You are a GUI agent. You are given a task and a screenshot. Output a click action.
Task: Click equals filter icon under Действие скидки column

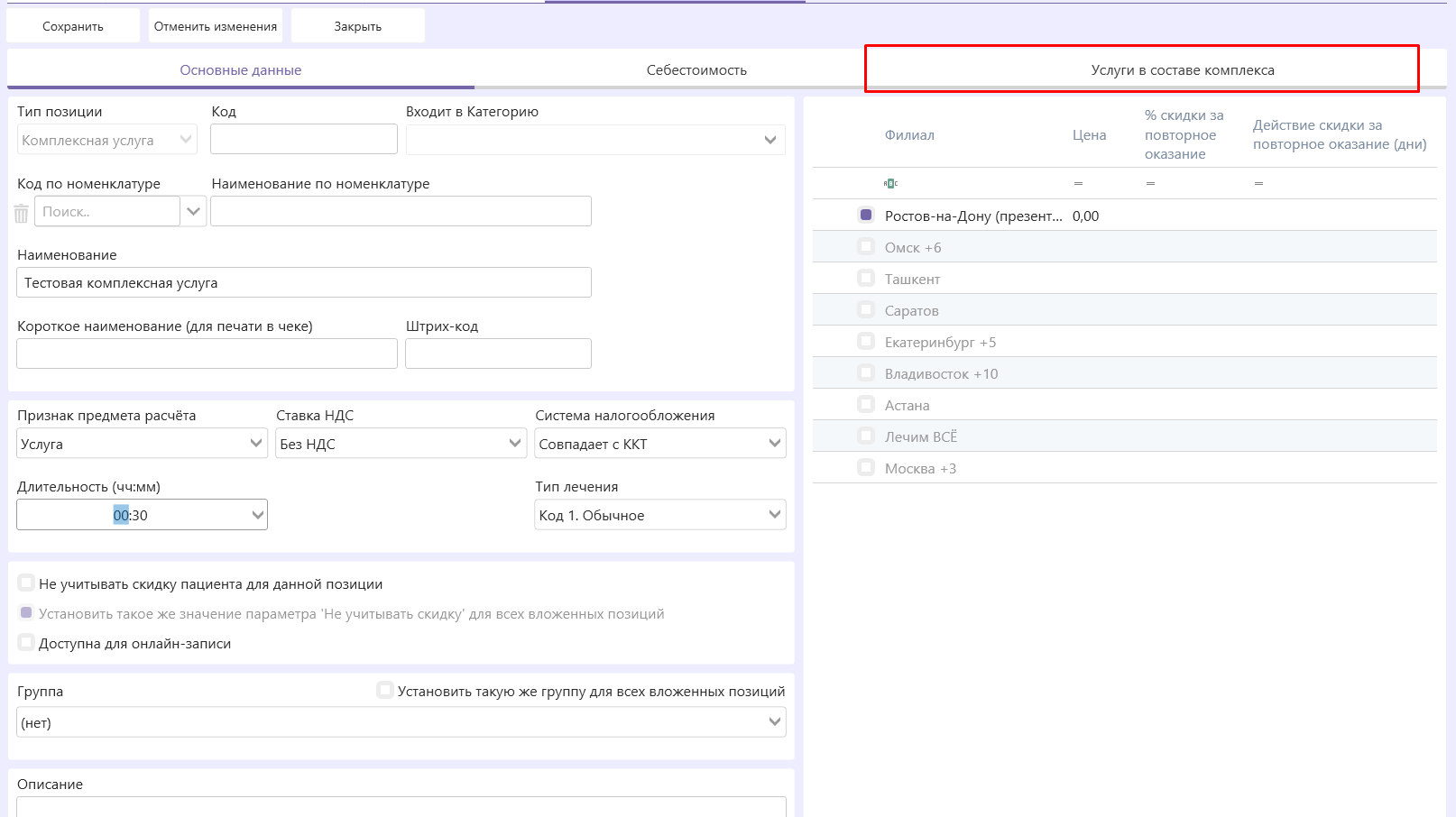click(1258, 183)
